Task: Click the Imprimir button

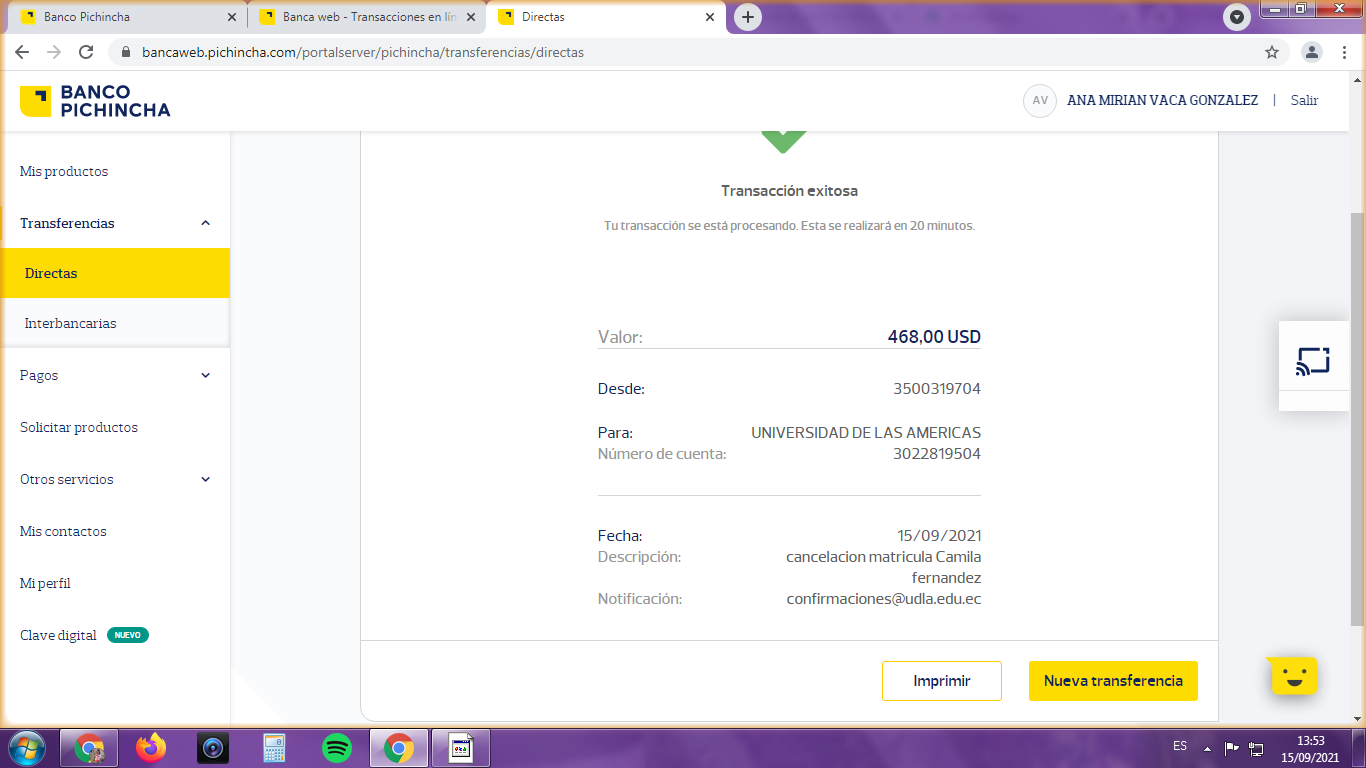Action: (941, 681)
